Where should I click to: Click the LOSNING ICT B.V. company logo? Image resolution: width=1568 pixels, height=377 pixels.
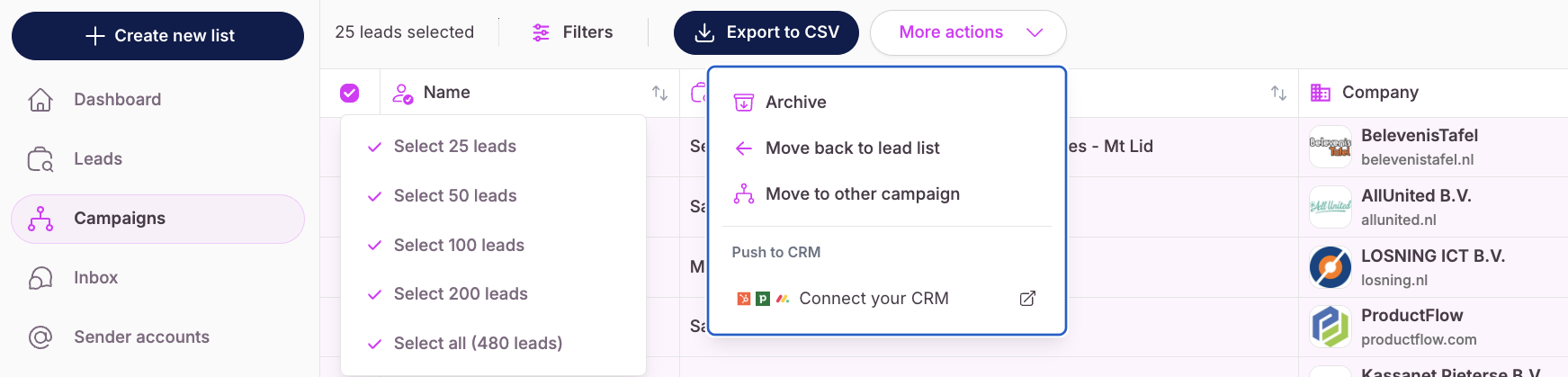pyautogui.click(x=1330, y=267)
